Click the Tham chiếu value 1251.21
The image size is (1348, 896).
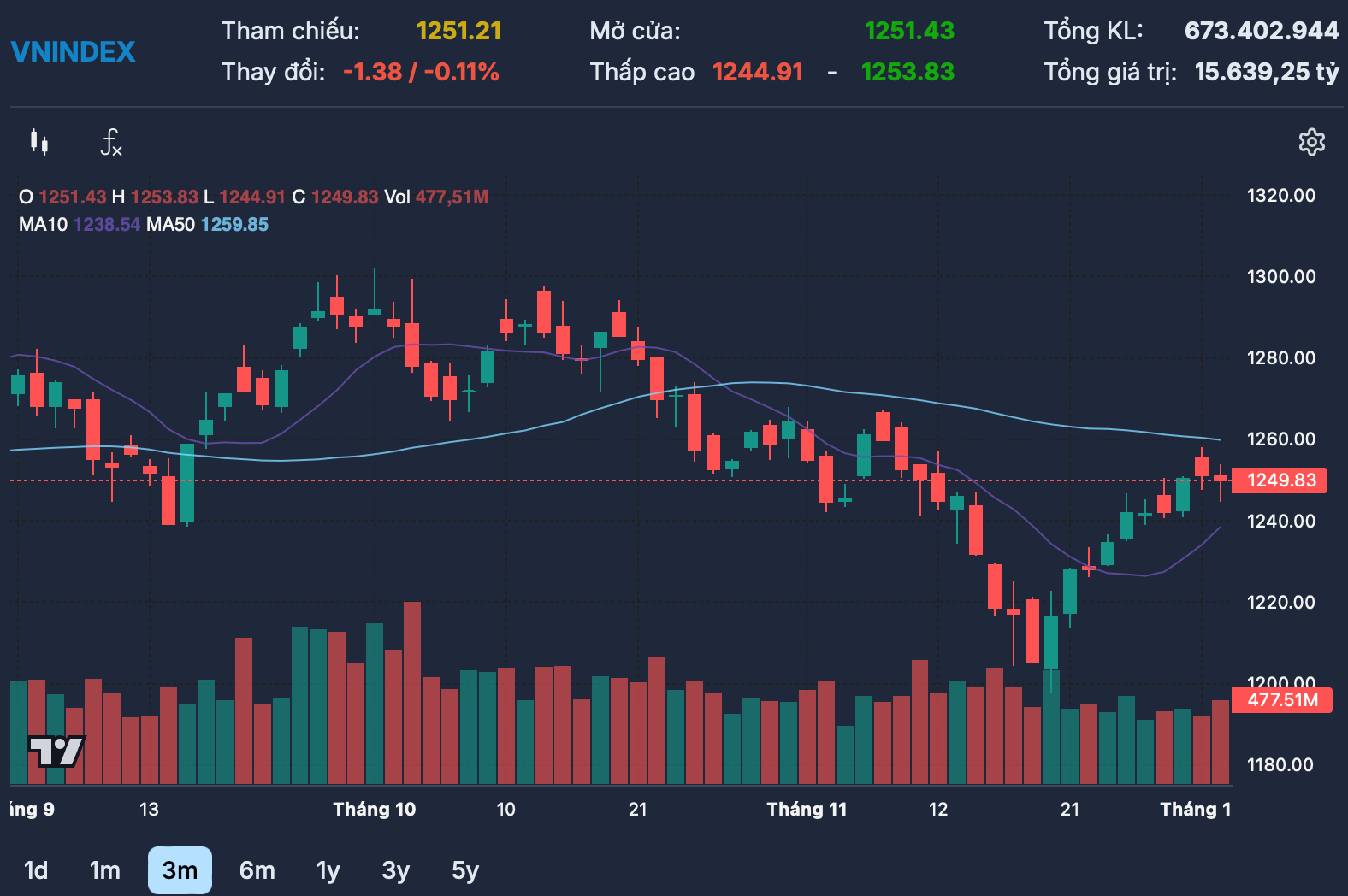[x=458, y=31]
